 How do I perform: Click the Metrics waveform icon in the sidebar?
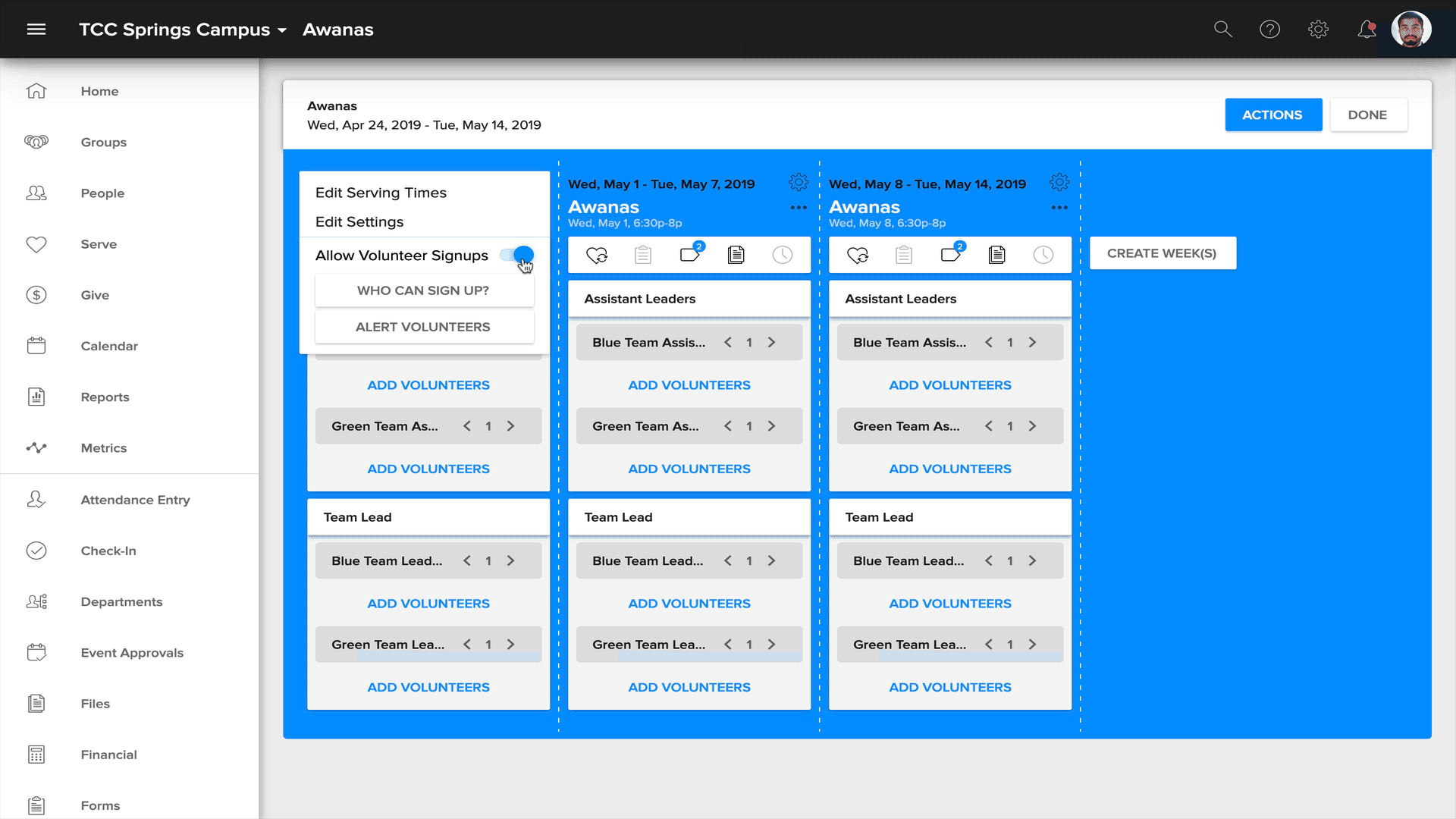click(36, 448)
